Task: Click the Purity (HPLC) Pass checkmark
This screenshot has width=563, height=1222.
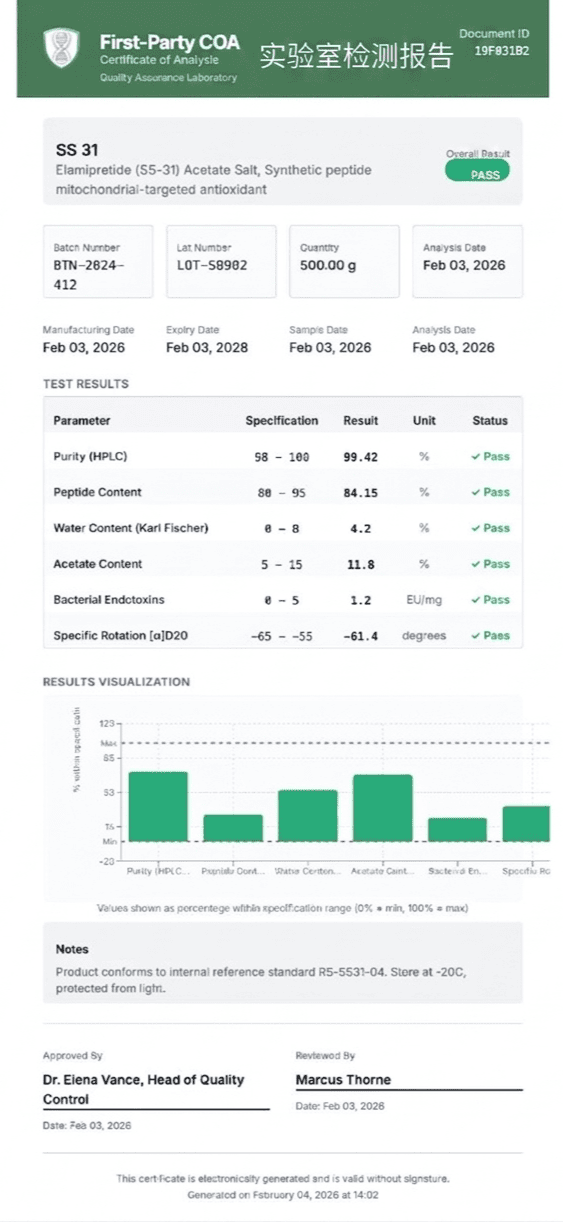Action: (x=476, y=457)
